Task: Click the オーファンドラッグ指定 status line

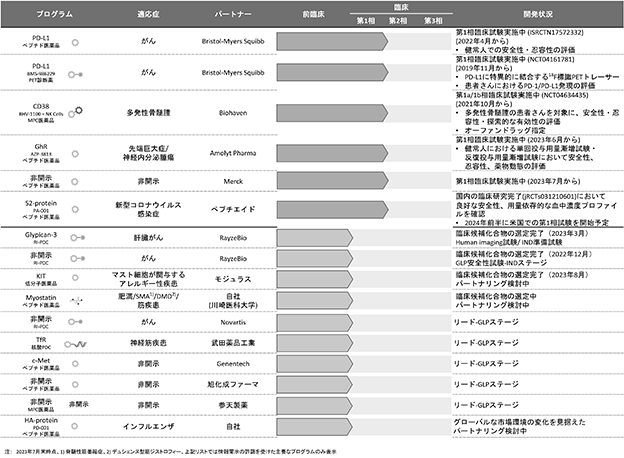Action: [505, 131]
